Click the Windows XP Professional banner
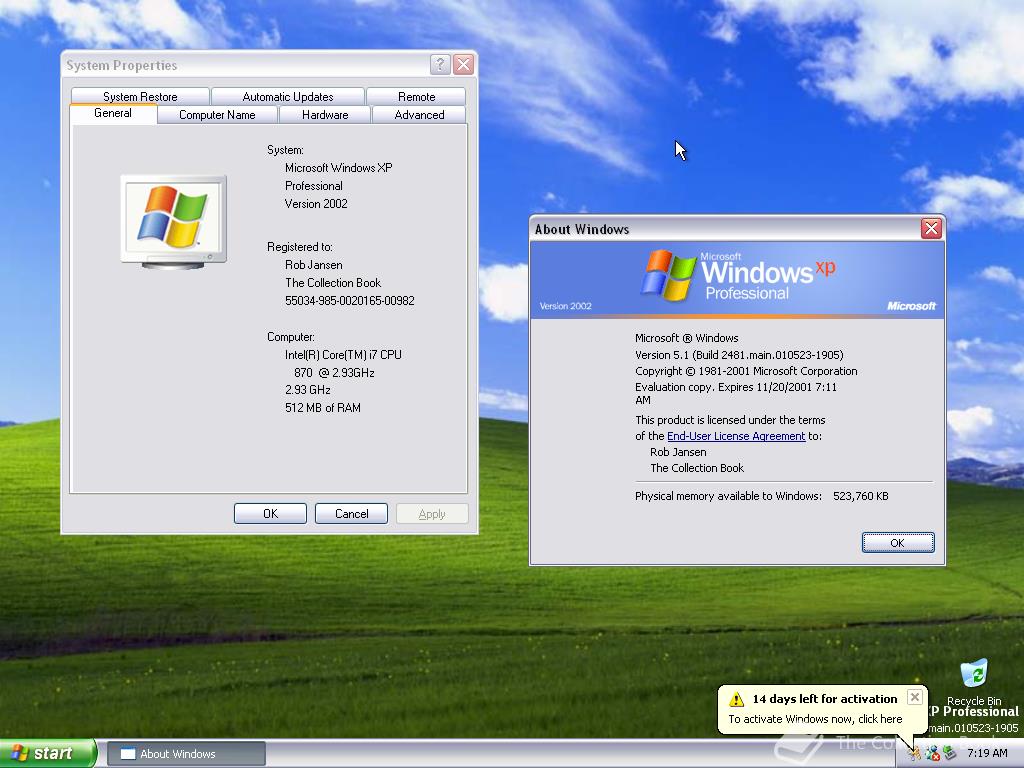 click(737, 280)
